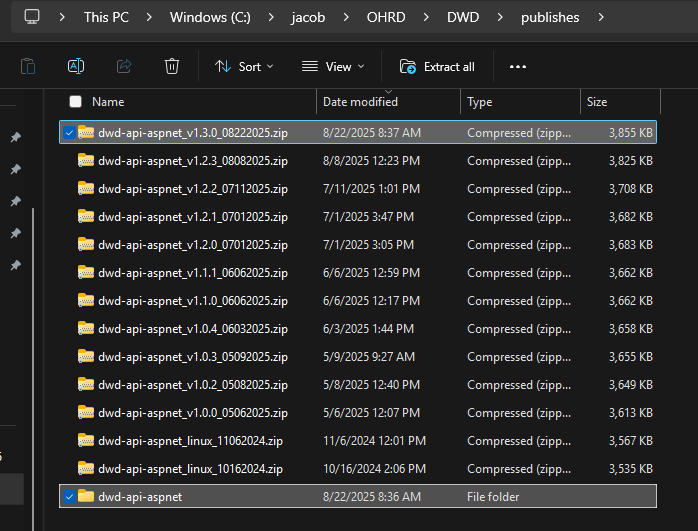Uncheck the dwd-api-aspnet folder checkbox
This screenshot has width=698, height=531.
(69, 497)
